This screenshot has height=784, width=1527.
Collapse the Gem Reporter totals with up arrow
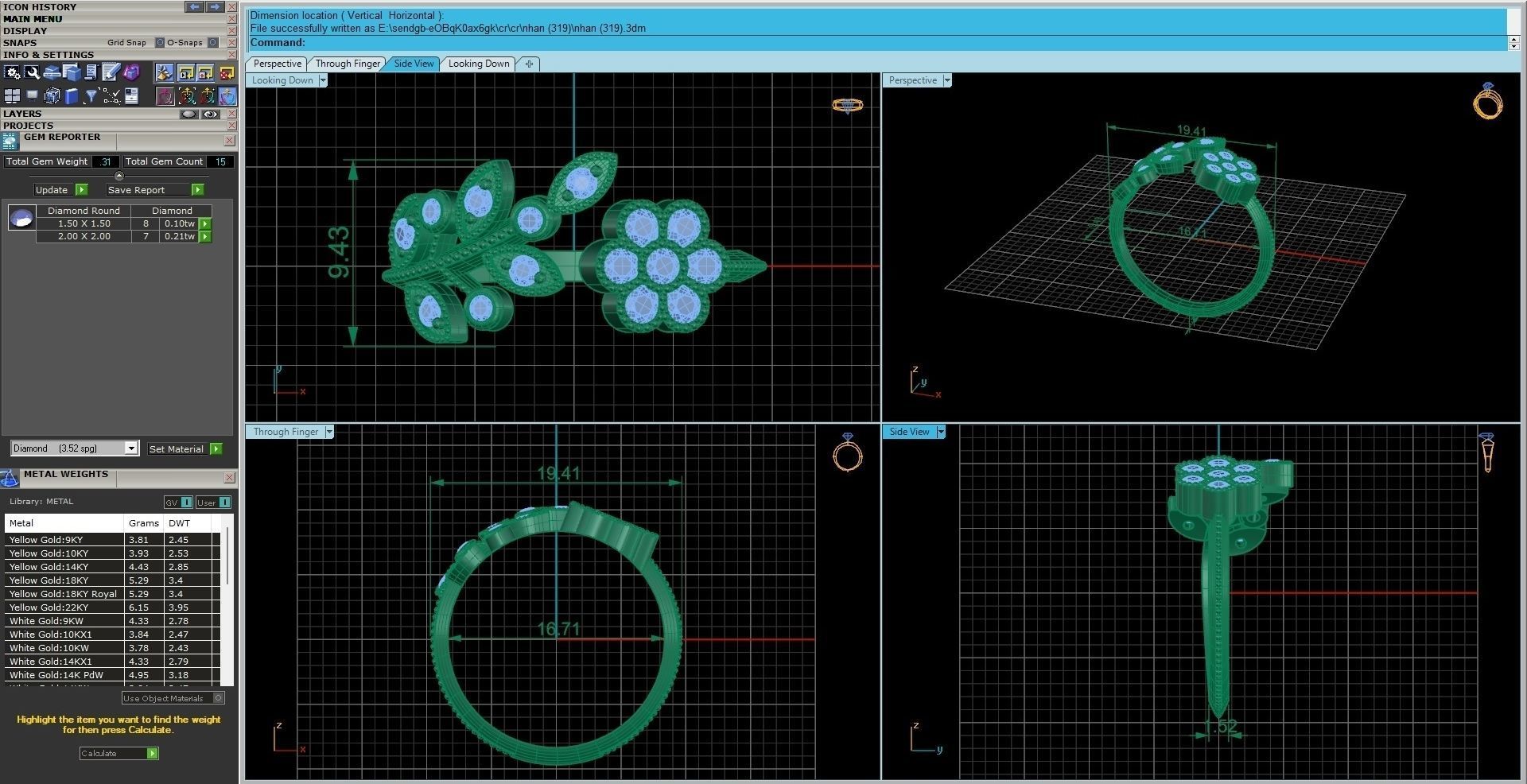pyautogui.click(x=119, y=176)
